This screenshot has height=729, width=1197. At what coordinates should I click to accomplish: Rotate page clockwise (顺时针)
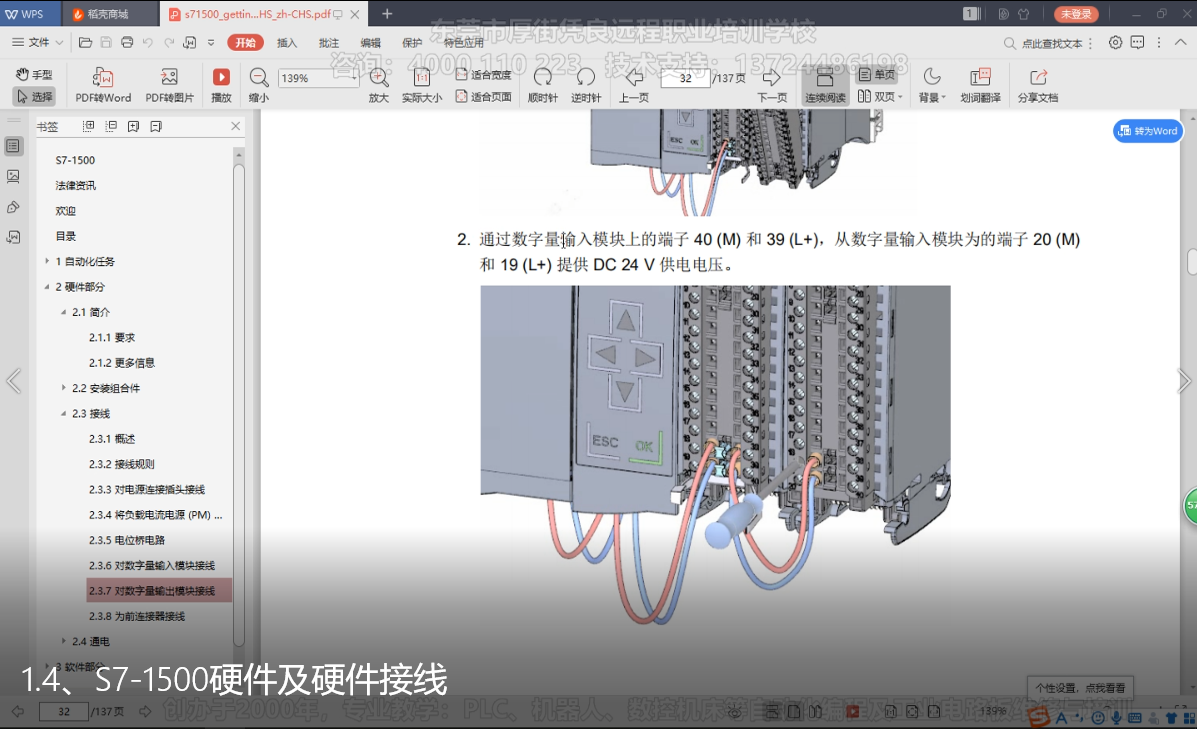point(543,85)
